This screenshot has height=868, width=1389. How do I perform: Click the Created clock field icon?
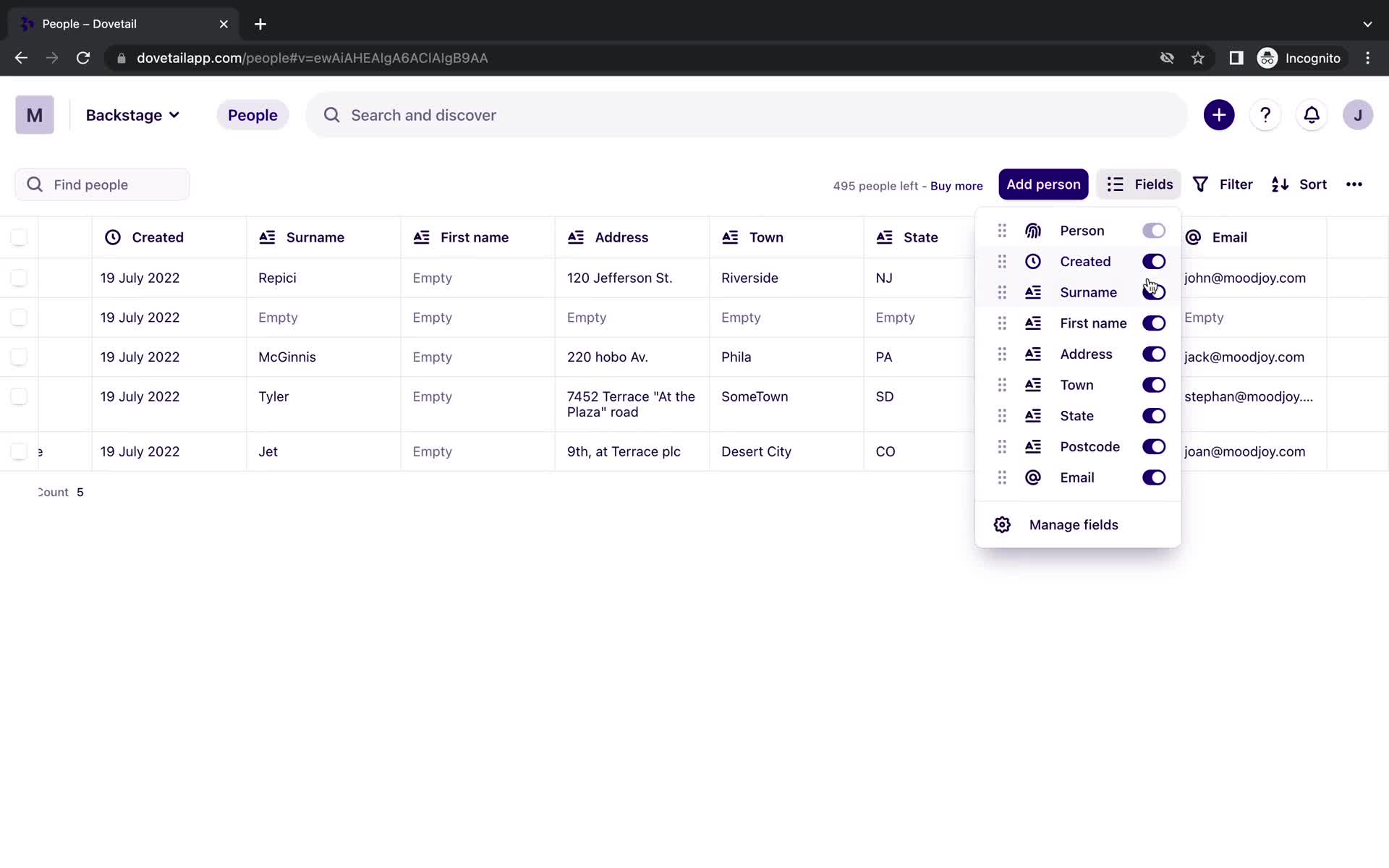pos(1034,261)
